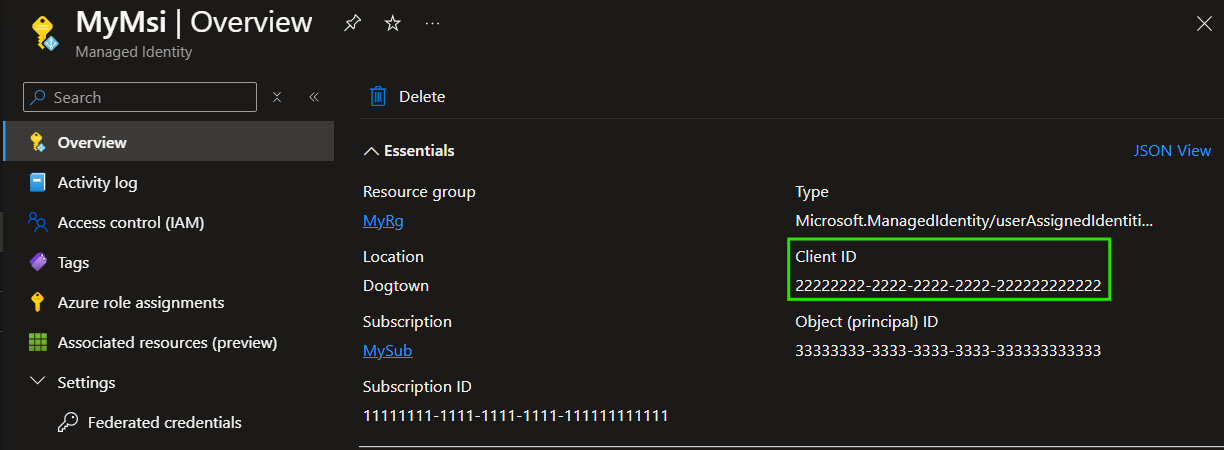Open Access control (IAM)
This screenshot has height=450, width=1224.
pos(169,222)
